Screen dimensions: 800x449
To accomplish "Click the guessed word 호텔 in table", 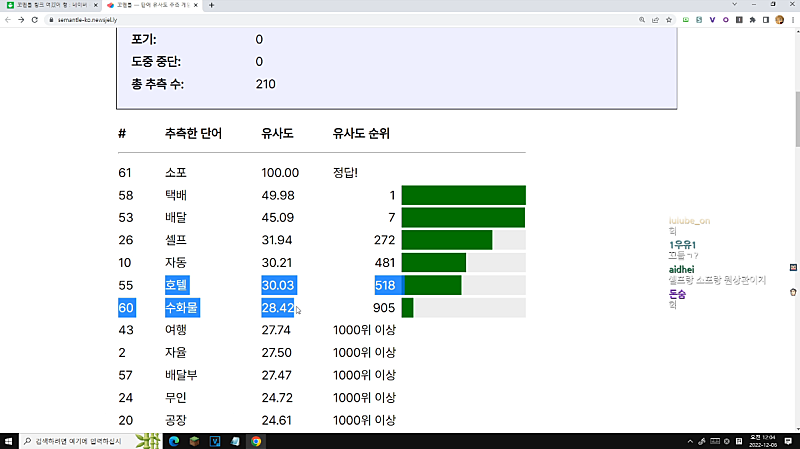I will tap(177, 284).
